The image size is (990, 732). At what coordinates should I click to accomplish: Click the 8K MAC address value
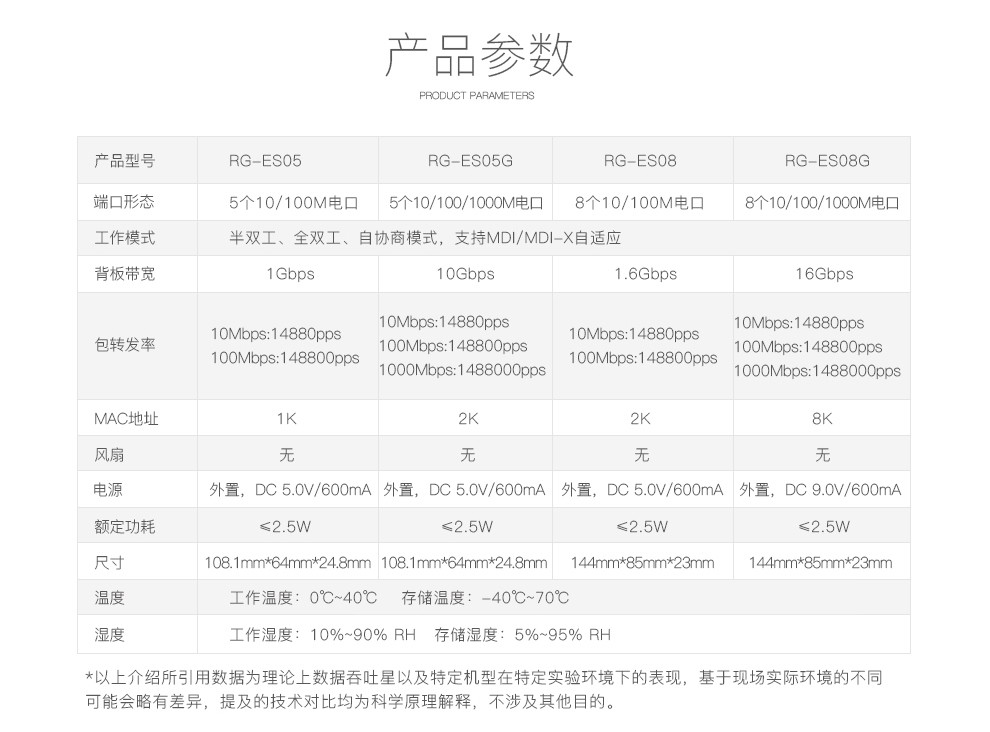pos(821,419)
